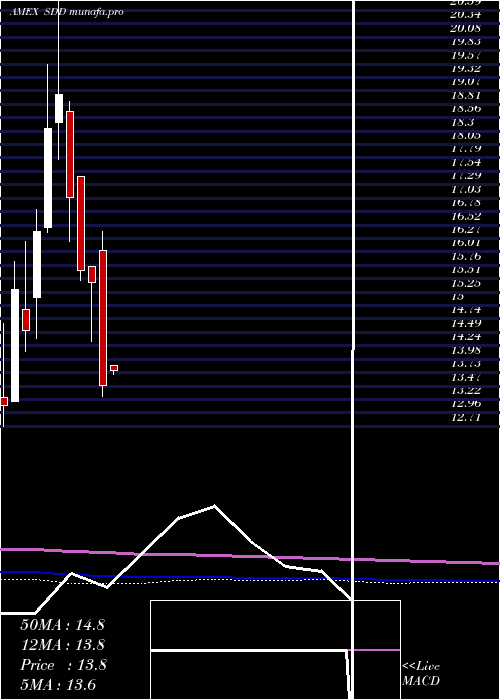Click the 15.76 price axis value
Viewport: 500px width, 700px height.
pyautogui.click(x=466, y=256)
